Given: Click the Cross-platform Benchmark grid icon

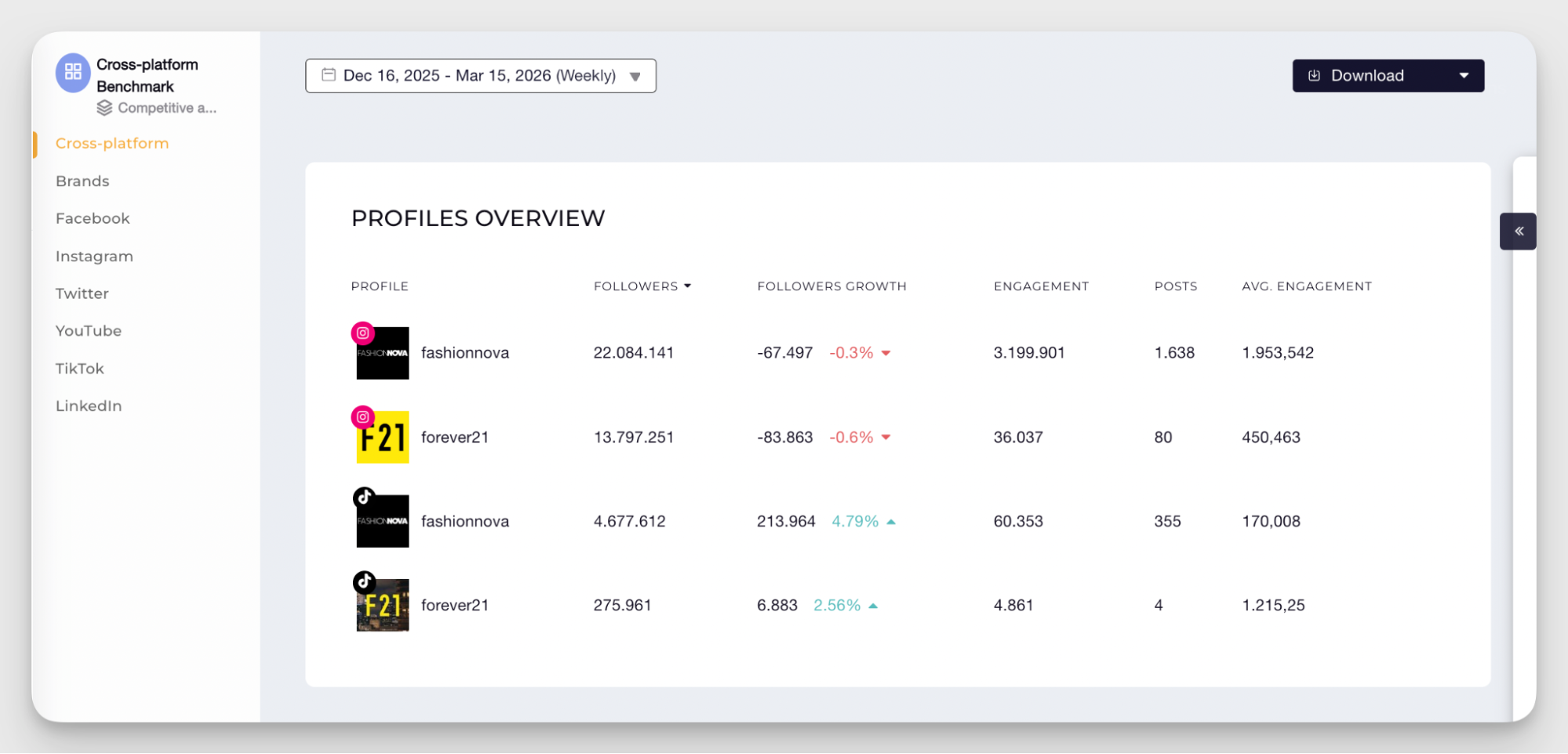Looking at the screenshot, I should 72,72.
